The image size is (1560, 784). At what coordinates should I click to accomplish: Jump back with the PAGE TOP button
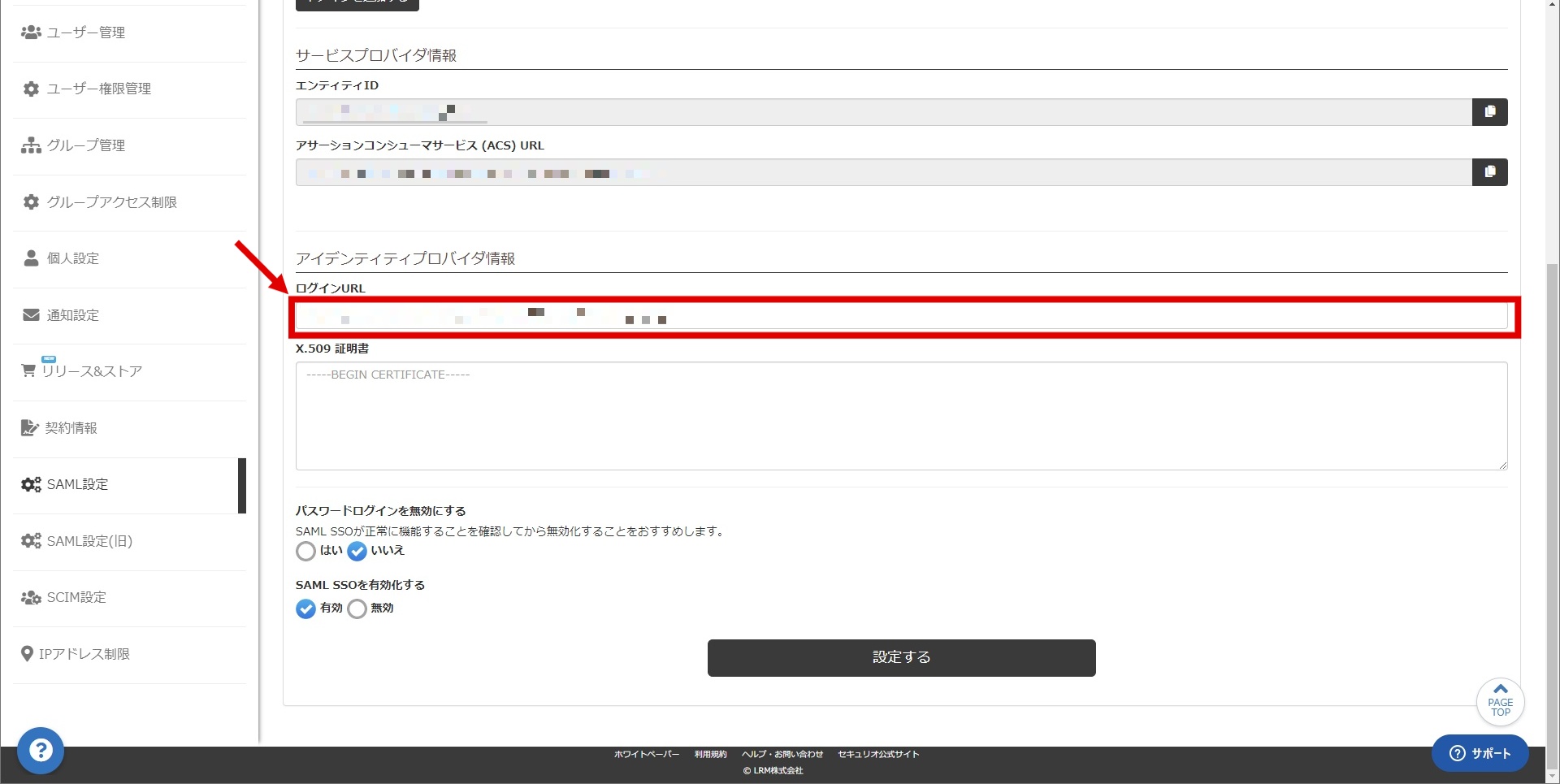point(1500,702)
